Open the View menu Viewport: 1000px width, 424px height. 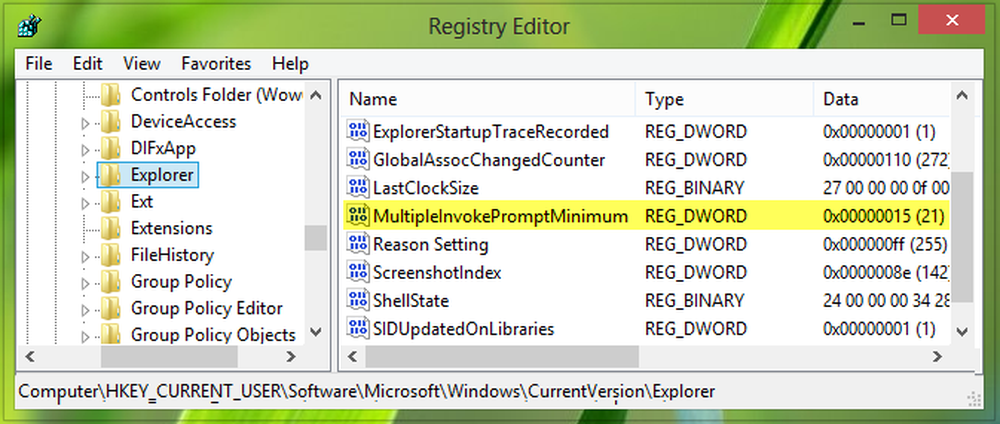[x=142, y=64]
